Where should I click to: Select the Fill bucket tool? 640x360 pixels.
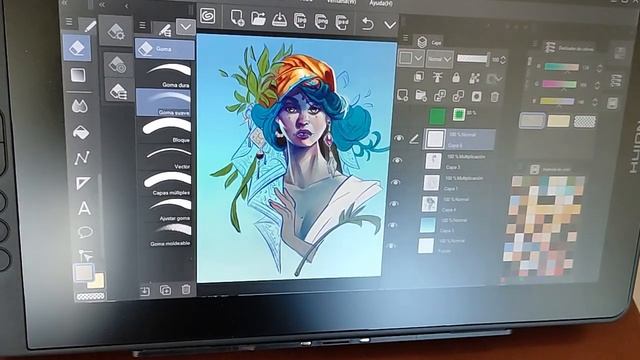pyautogui.click(x=81, y=132)
